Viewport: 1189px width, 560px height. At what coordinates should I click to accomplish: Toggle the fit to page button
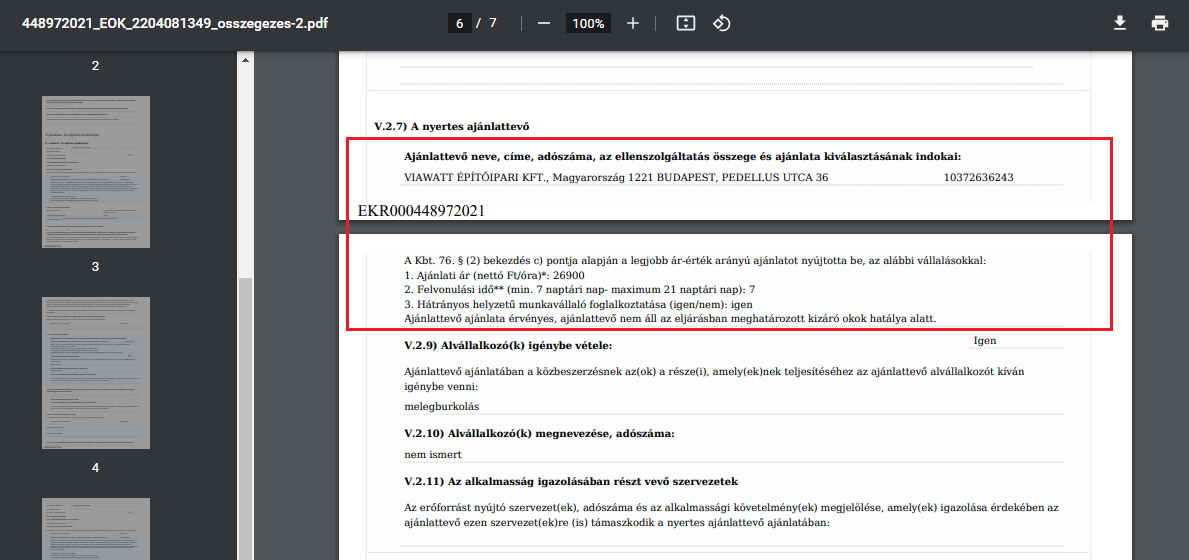[x=685, y=23]
